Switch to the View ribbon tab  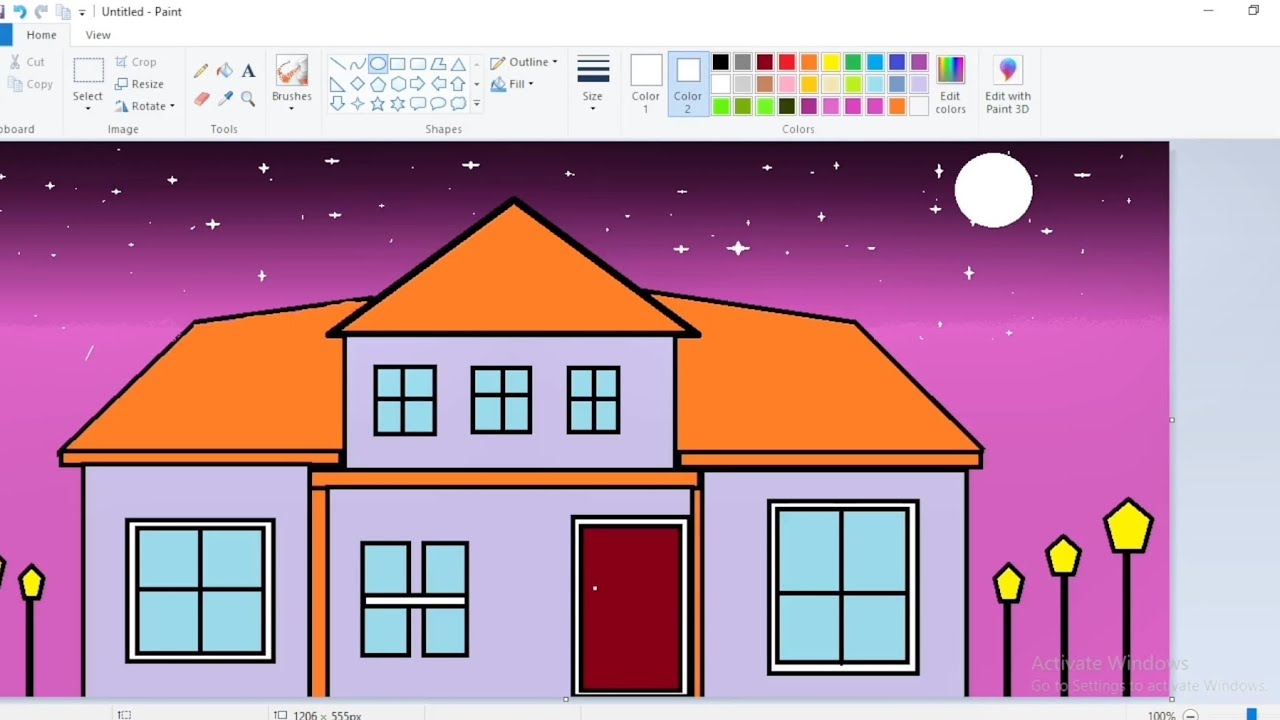pyautogui.click(x=98, y=35)
